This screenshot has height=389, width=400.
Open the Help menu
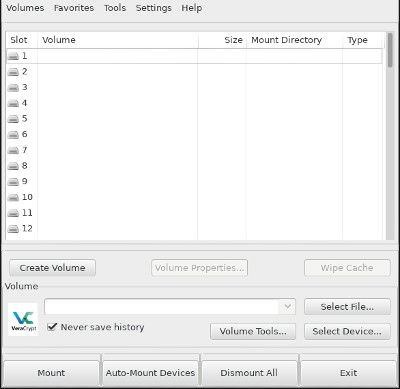point(192,8)
